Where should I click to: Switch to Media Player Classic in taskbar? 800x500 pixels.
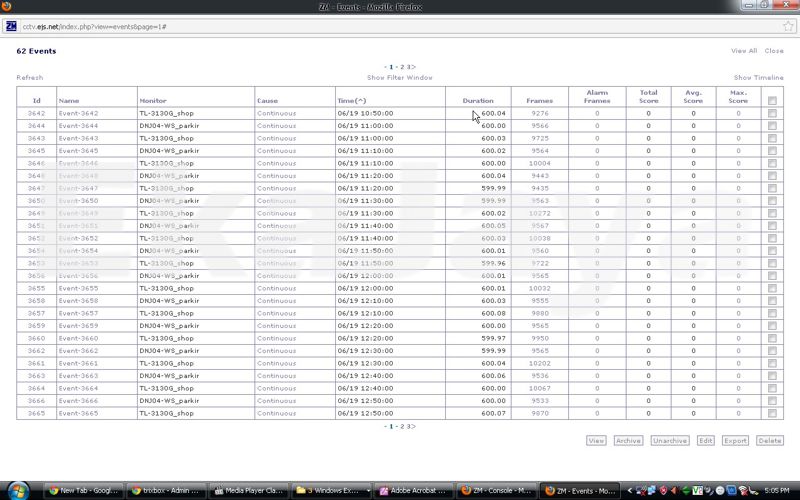point(249,491)
